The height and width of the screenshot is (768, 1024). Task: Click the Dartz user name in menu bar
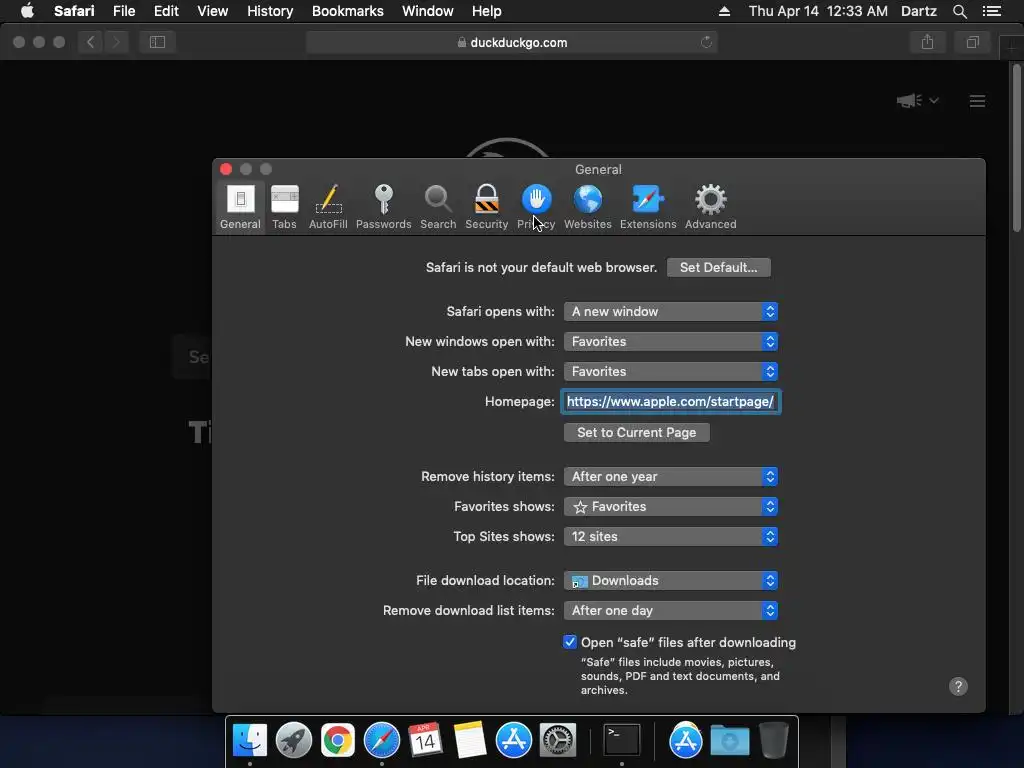[x=918, y=11]
